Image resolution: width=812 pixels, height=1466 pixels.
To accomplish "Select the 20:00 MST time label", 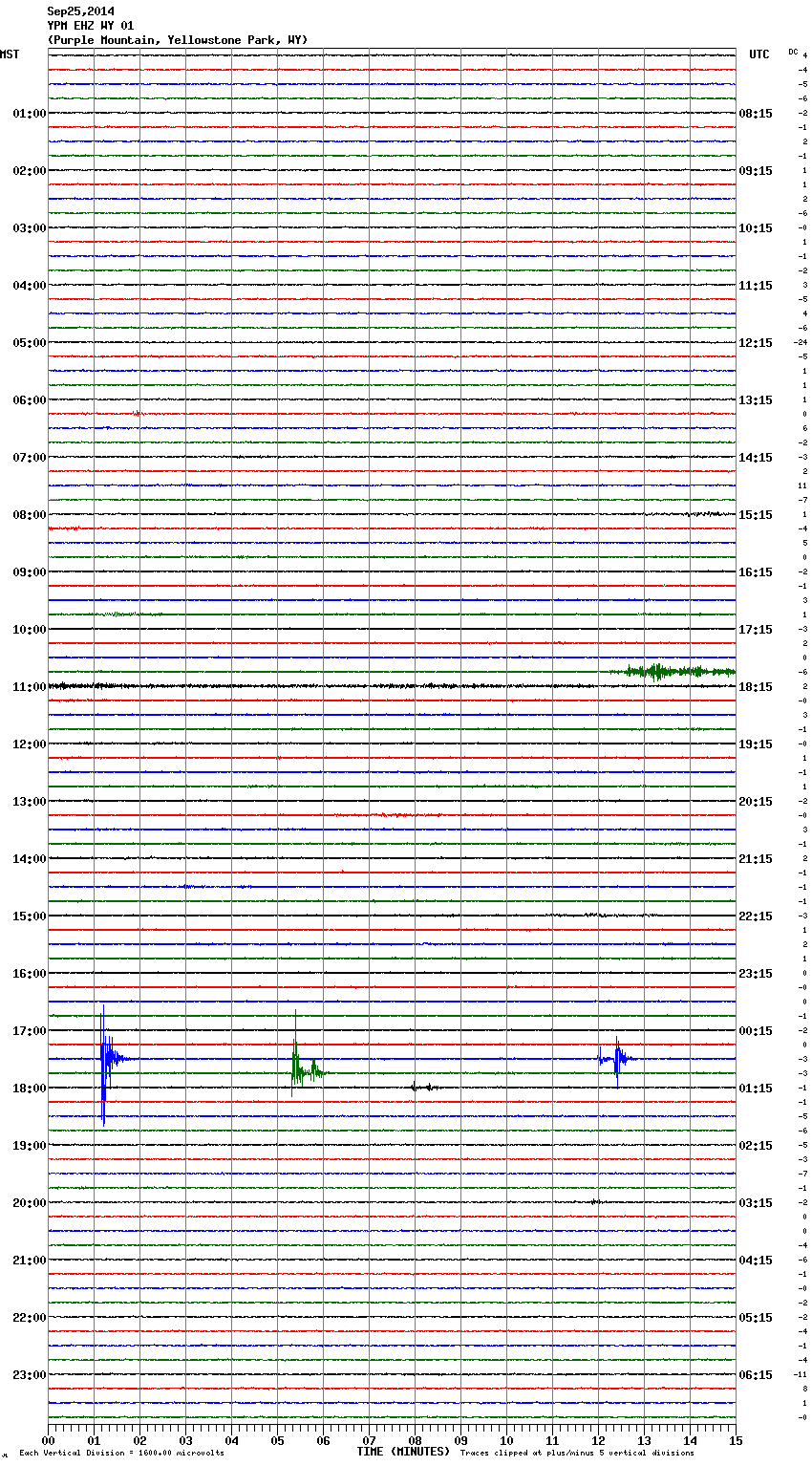I will point(30,1203).
